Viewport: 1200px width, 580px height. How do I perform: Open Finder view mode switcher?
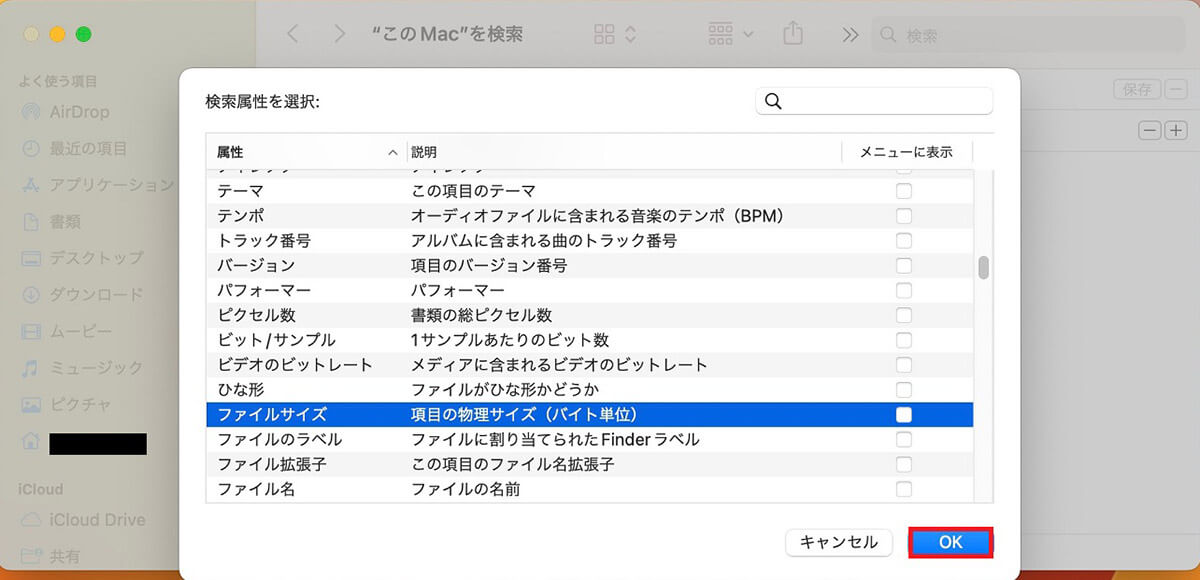(x=615, y=34)
